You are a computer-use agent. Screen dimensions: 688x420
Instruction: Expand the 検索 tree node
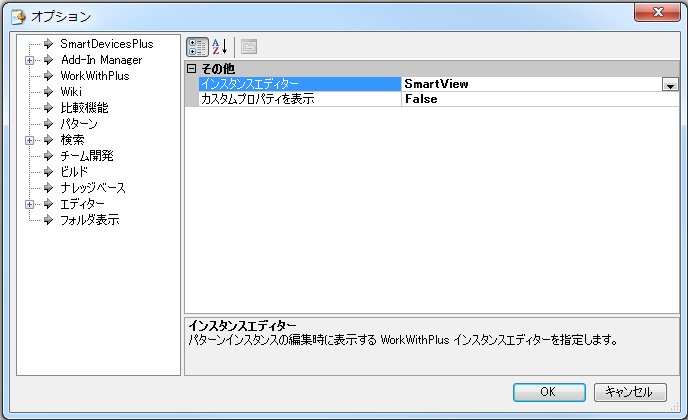(30, 140)
